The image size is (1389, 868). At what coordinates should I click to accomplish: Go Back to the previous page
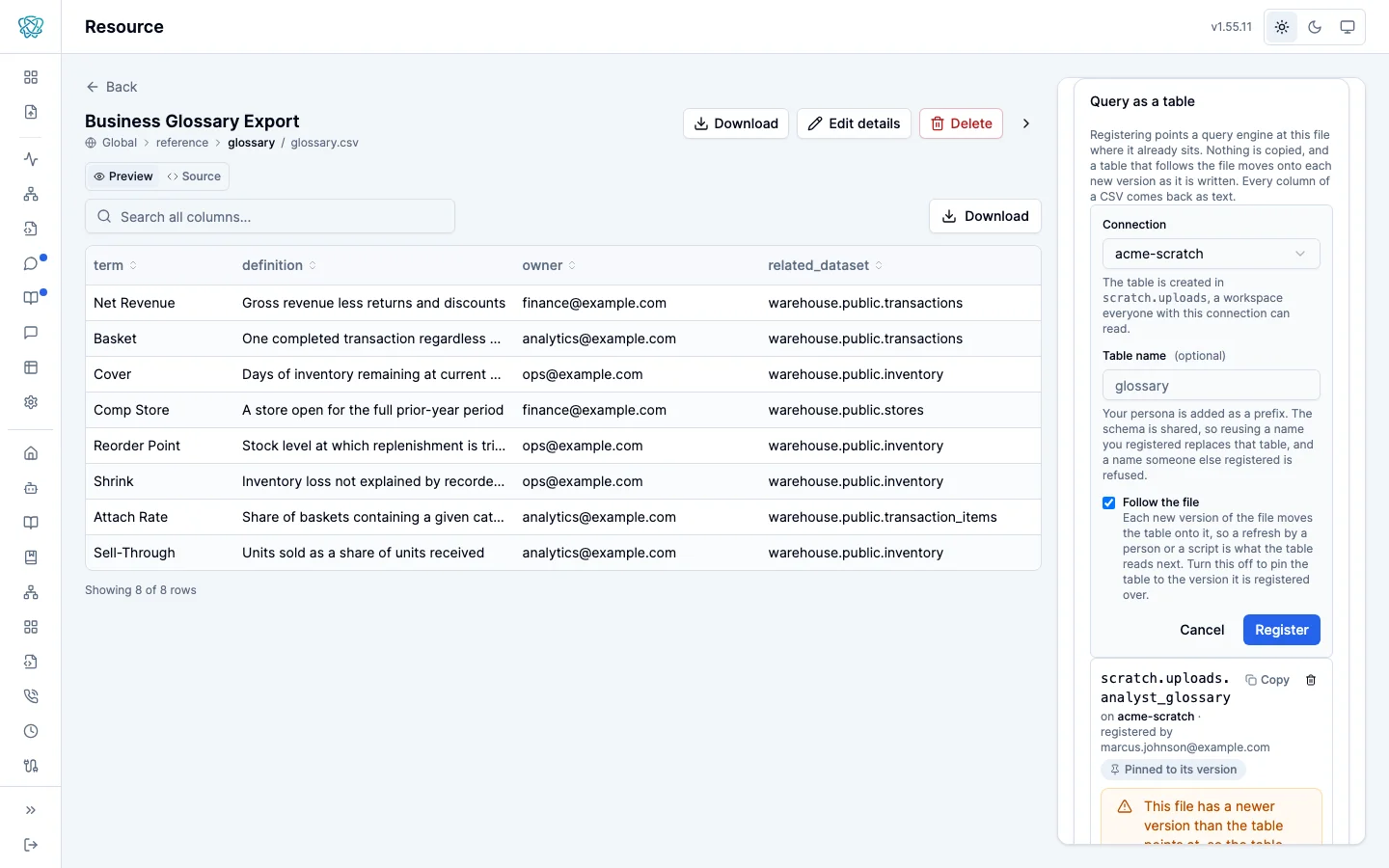112,87
